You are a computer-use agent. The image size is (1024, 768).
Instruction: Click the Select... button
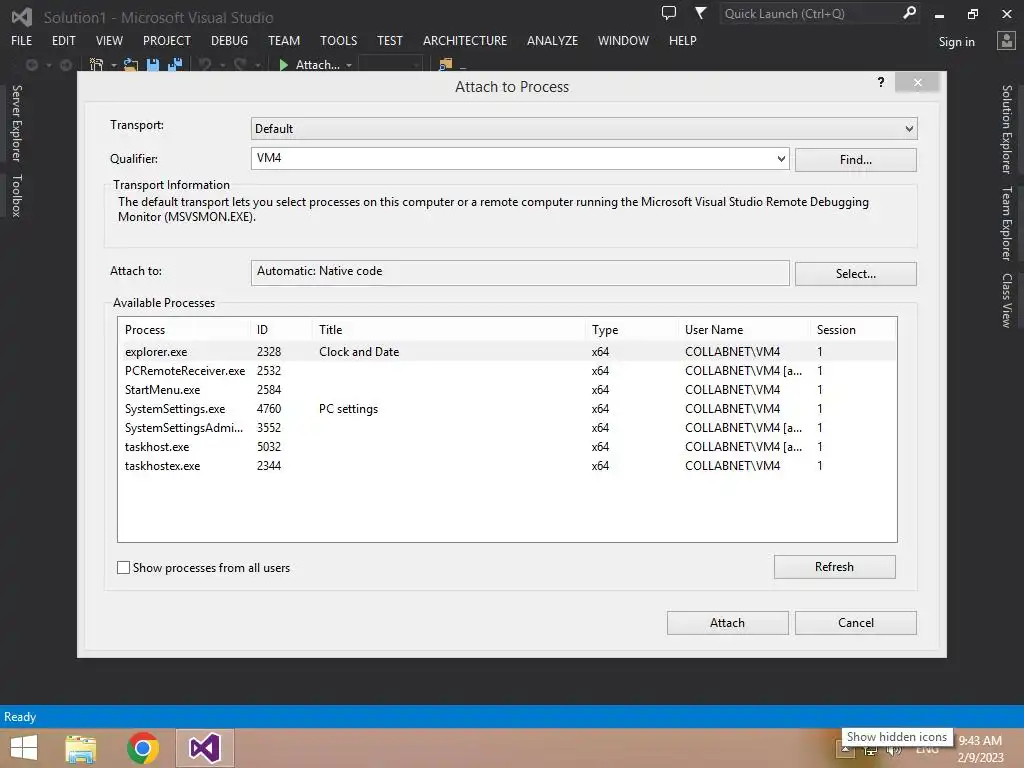tap(856, 274)
